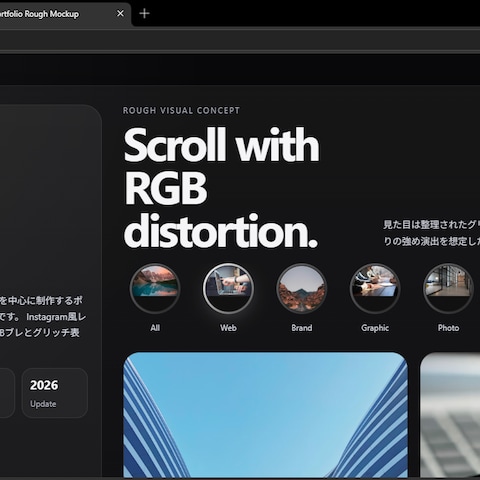Viewport: 480px width, 480px height.
Task: Open the blurred laptop keyboard card
Action: 450,415
